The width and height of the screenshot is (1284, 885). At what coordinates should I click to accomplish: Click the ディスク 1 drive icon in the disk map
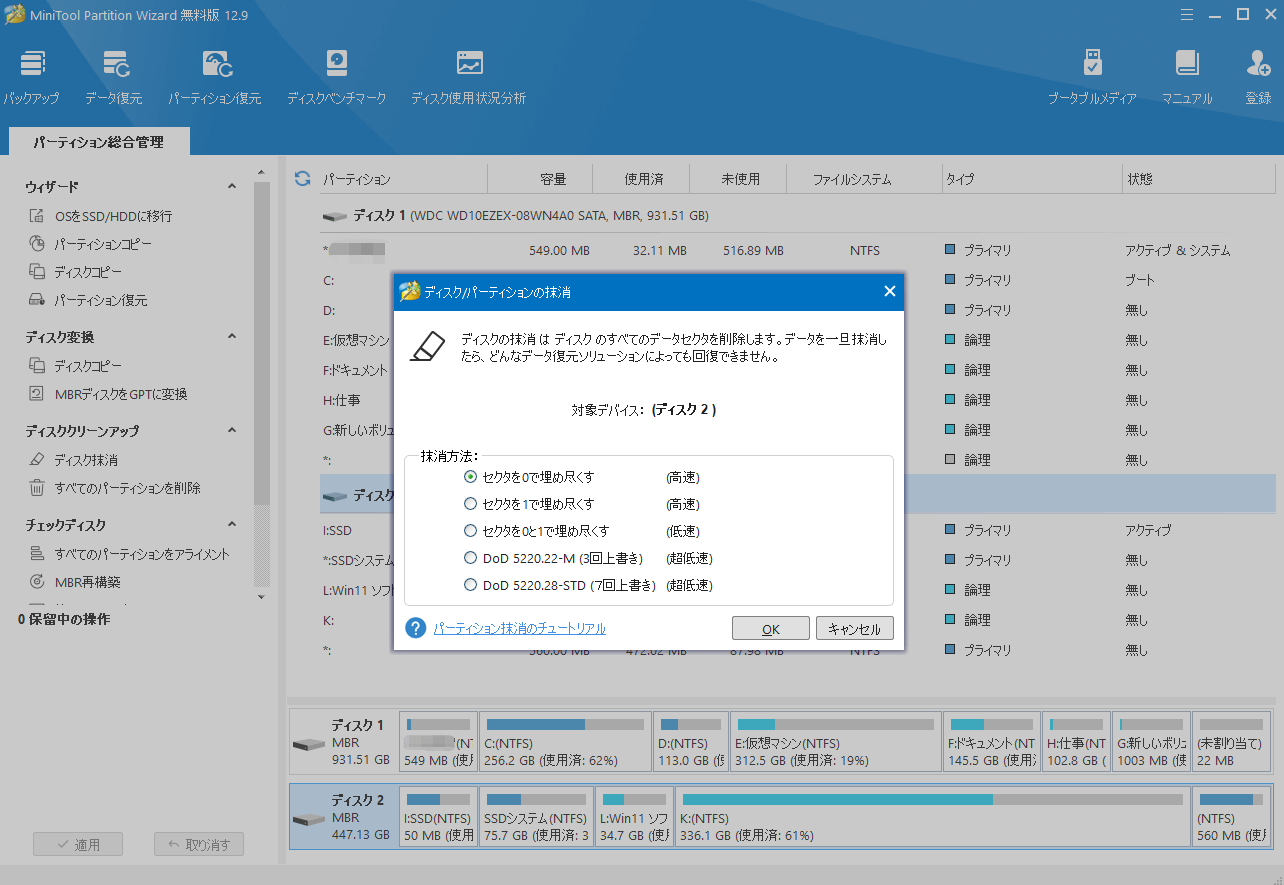(x=309, y=746)
